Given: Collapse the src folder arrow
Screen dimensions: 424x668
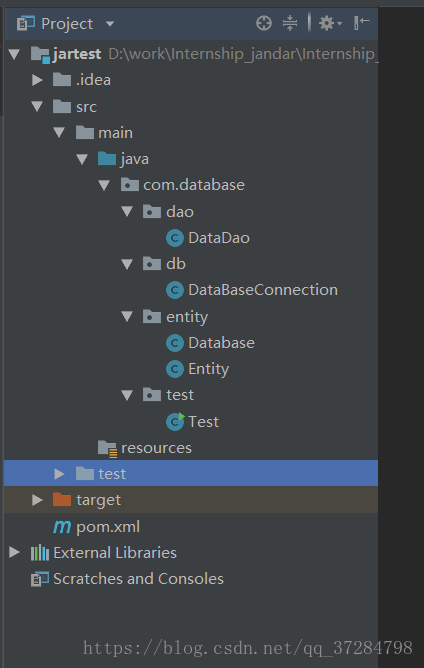Looking at the screenshot, I should pyautogui.click(x=37, y=106).
